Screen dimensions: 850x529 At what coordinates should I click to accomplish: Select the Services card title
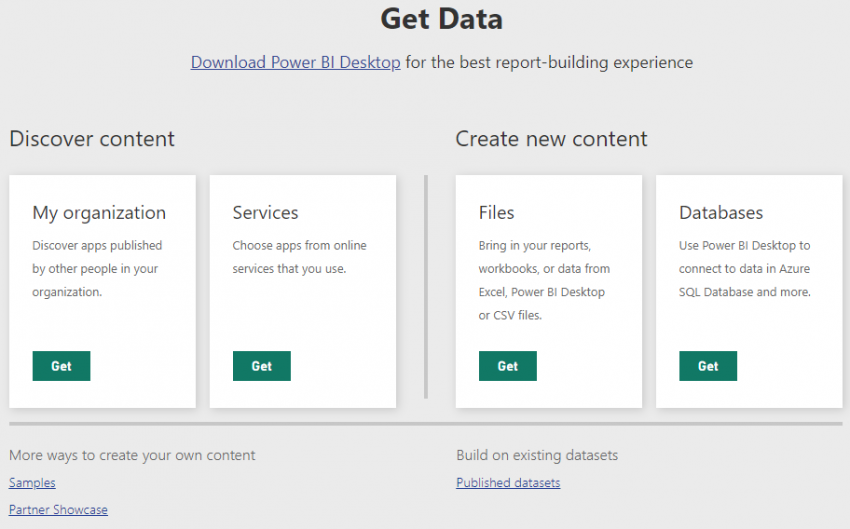[266, 212]
